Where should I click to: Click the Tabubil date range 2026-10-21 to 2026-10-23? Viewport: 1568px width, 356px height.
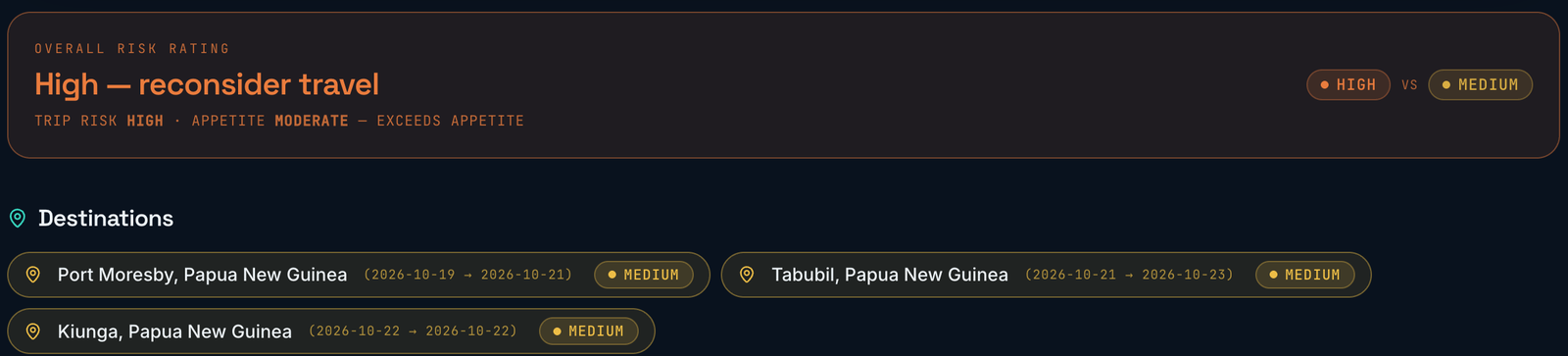[1129, 275]
